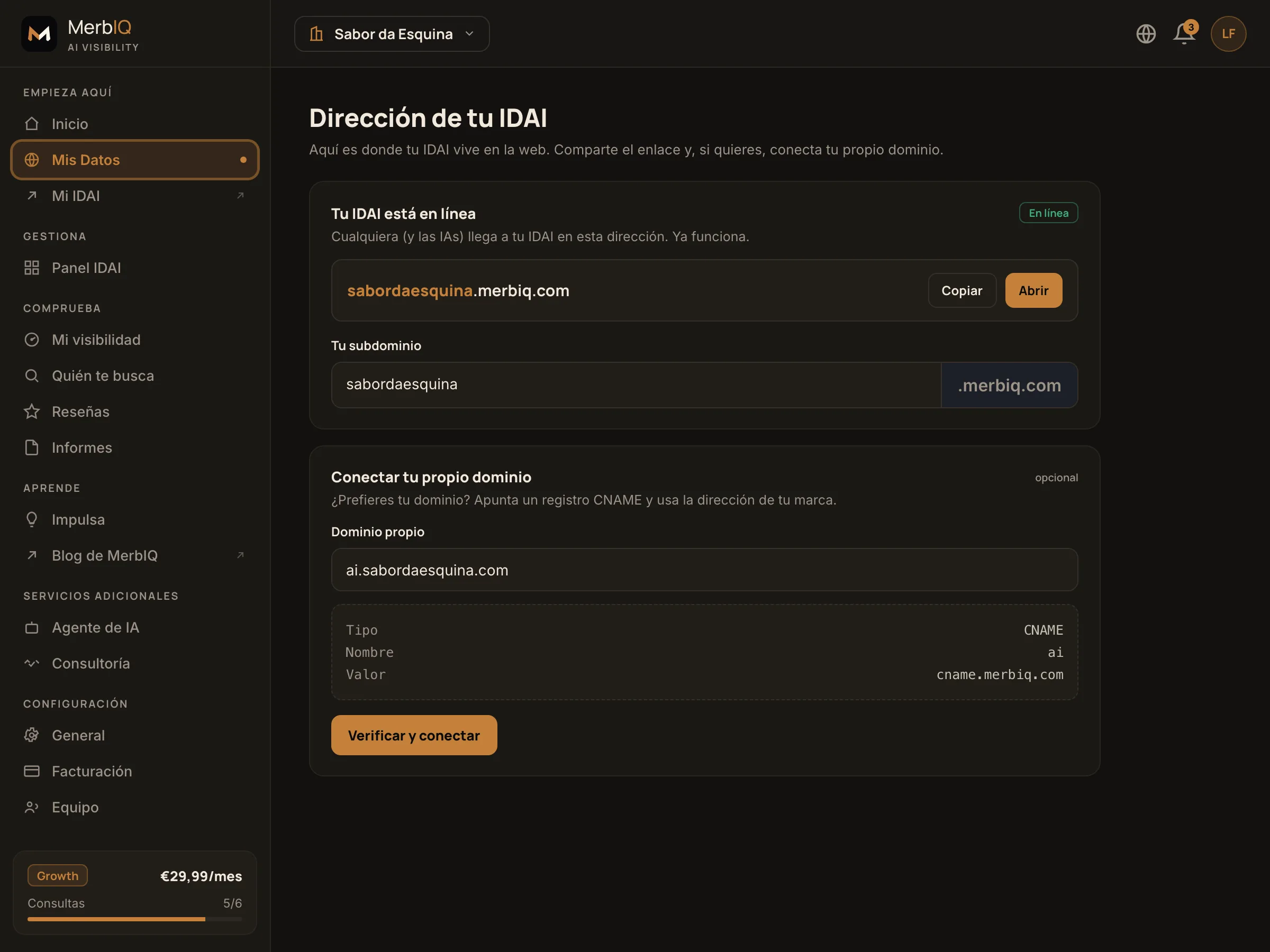This screenshot has width=1270, height=952.
Task: Click the building icon in business selector
Action: point(316,34)
